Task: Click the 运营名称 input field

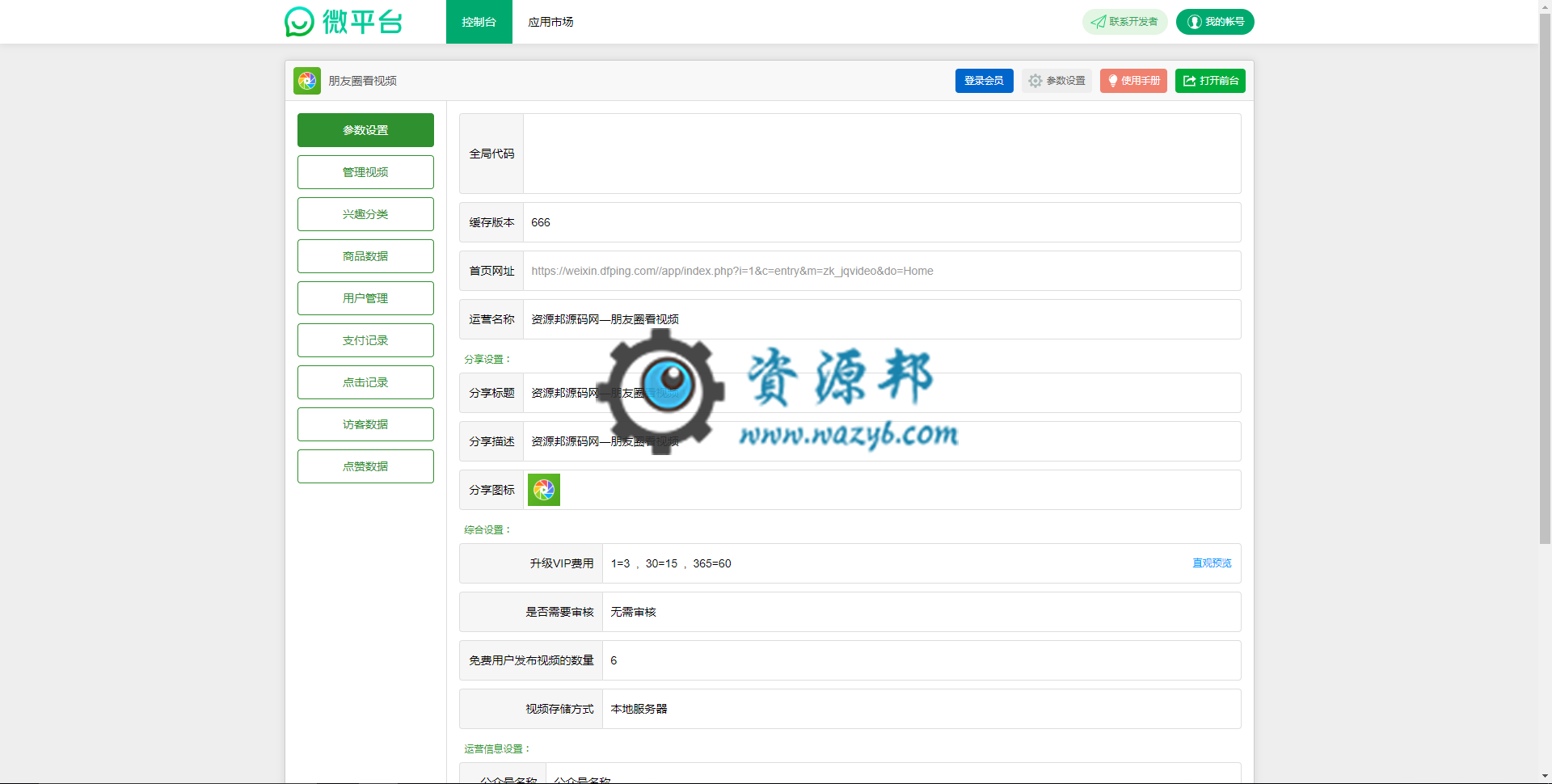Action: click(882, 319)
